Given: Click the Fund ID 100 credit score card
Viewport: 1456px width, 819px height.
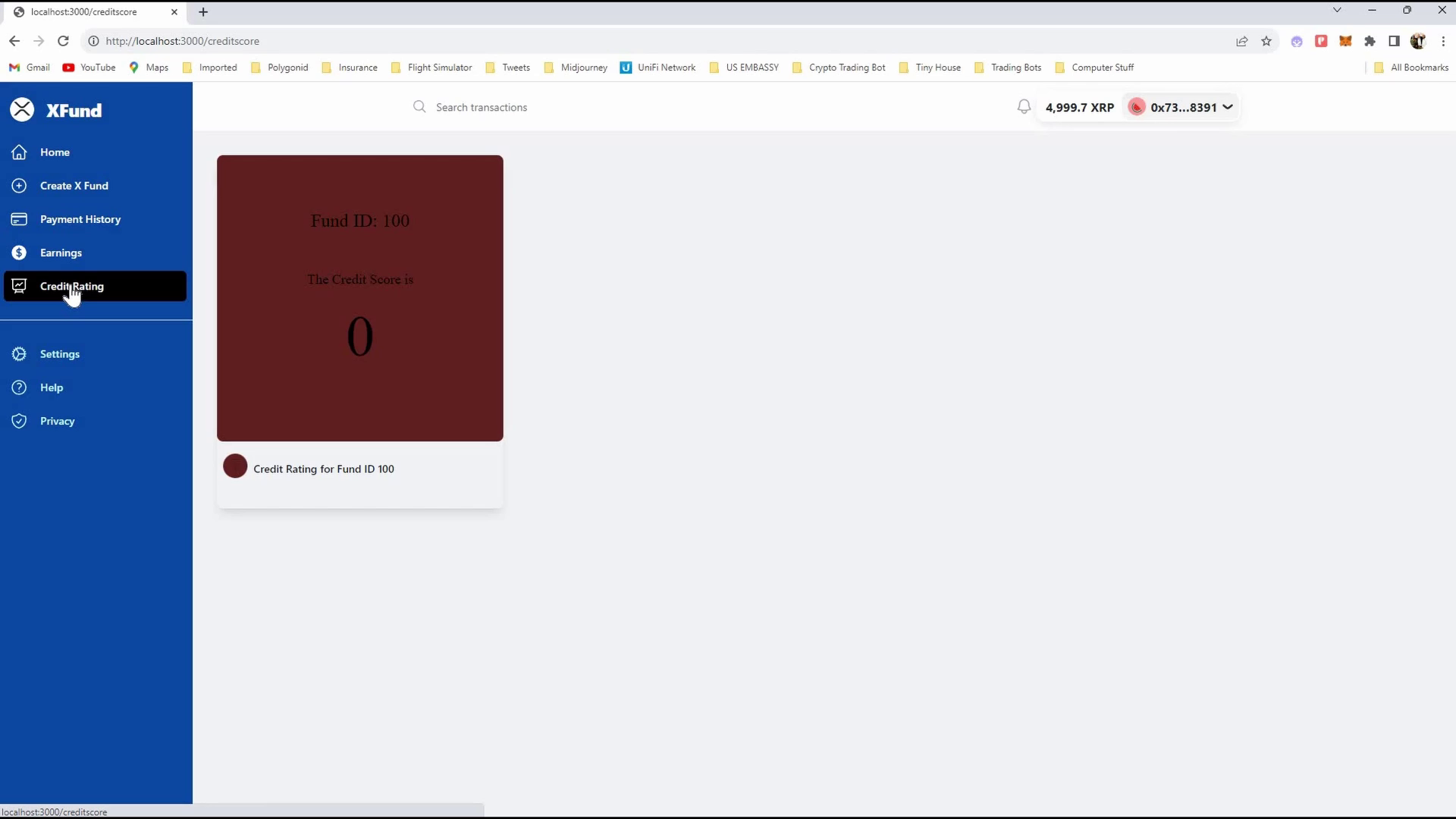Looking at the screenshot, I should pyautogui.click(x=359, y=298).
